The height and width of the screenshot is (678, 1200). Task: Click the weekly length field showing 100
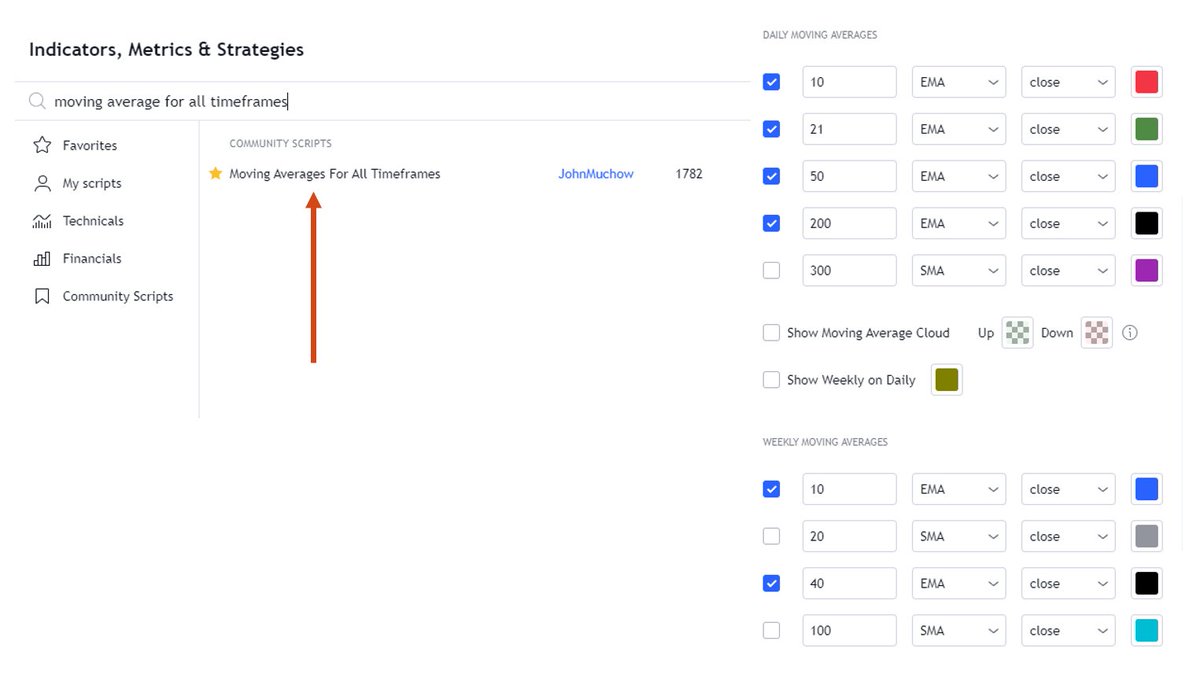coord(849,630)
